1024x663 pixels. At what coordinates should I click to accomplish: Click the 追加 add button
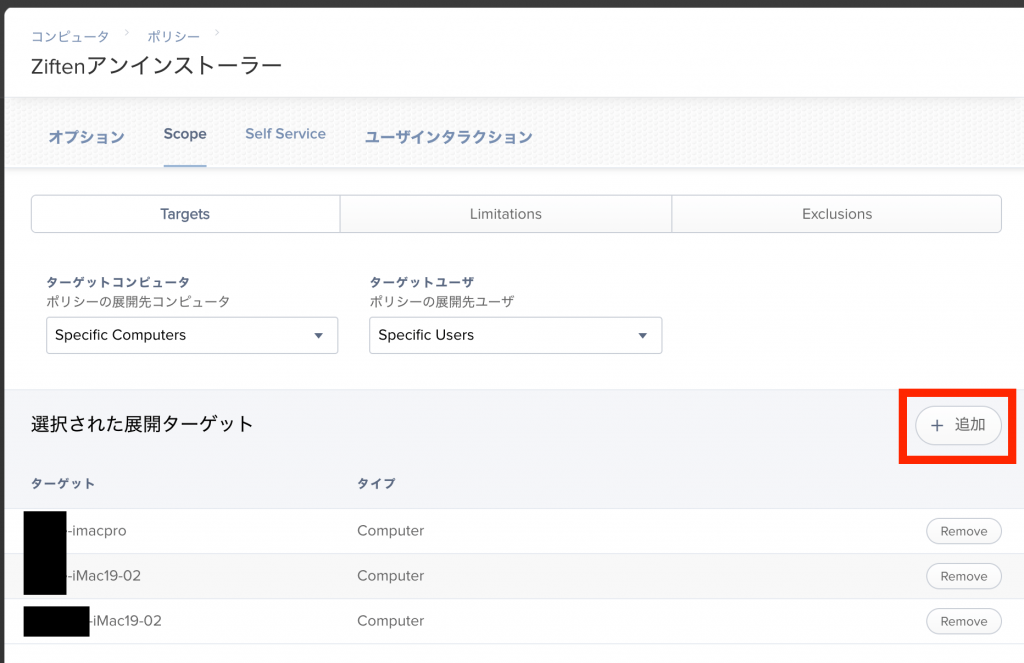click(958, 425)
